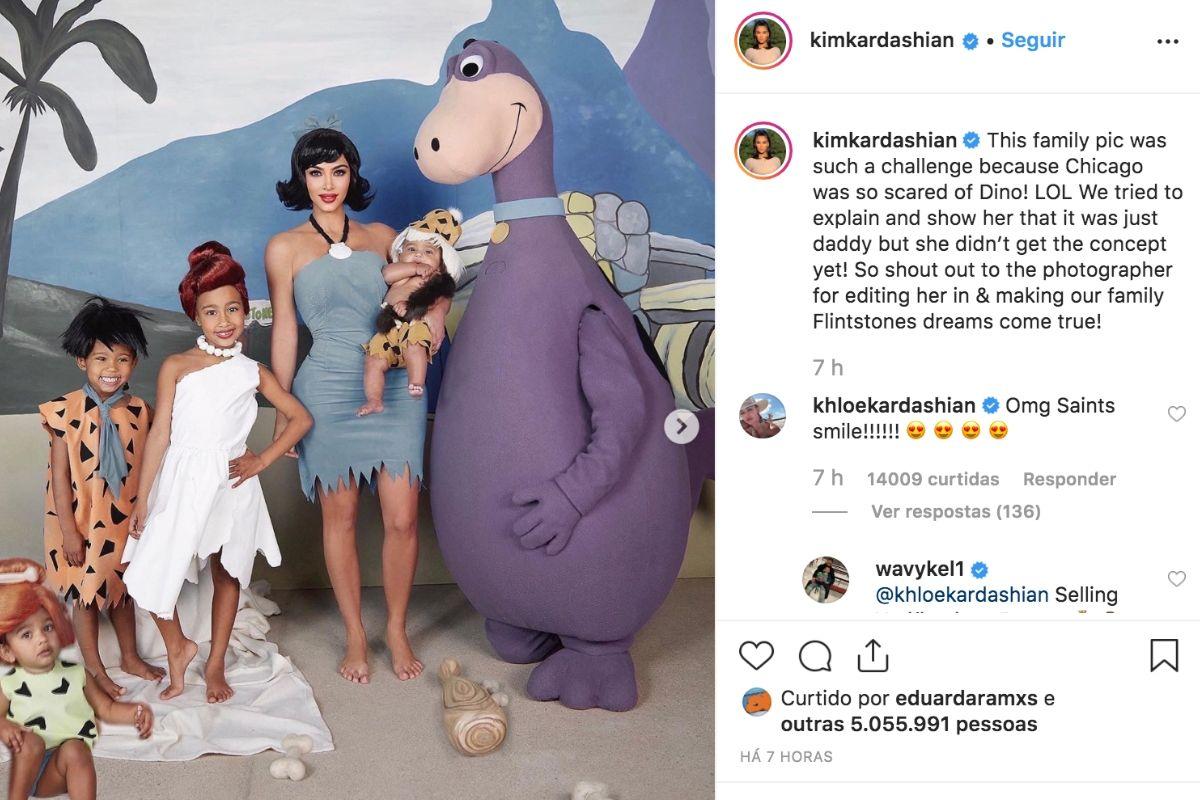Viewport: 1200px width, 800px height.
Task: Go to next photo with carousel arrow
Action: tap(681, 427)
